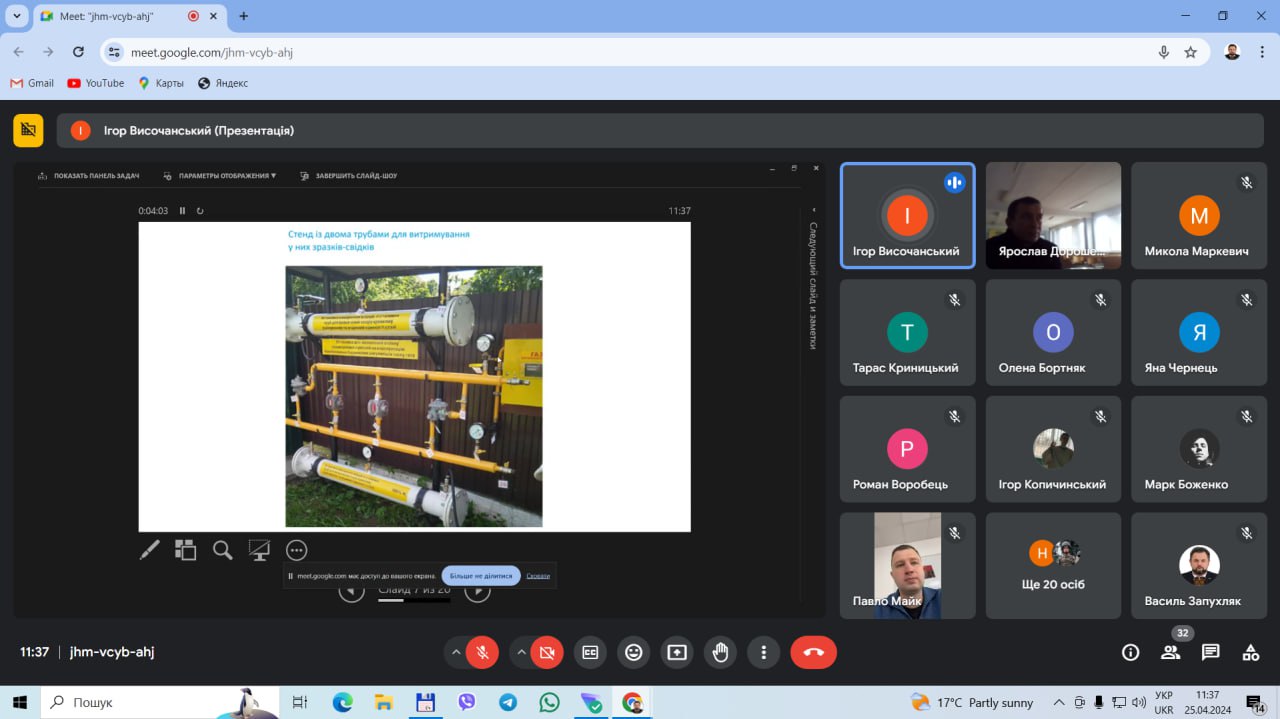Toggle the muted microphone button

click(x=482, y=652)
